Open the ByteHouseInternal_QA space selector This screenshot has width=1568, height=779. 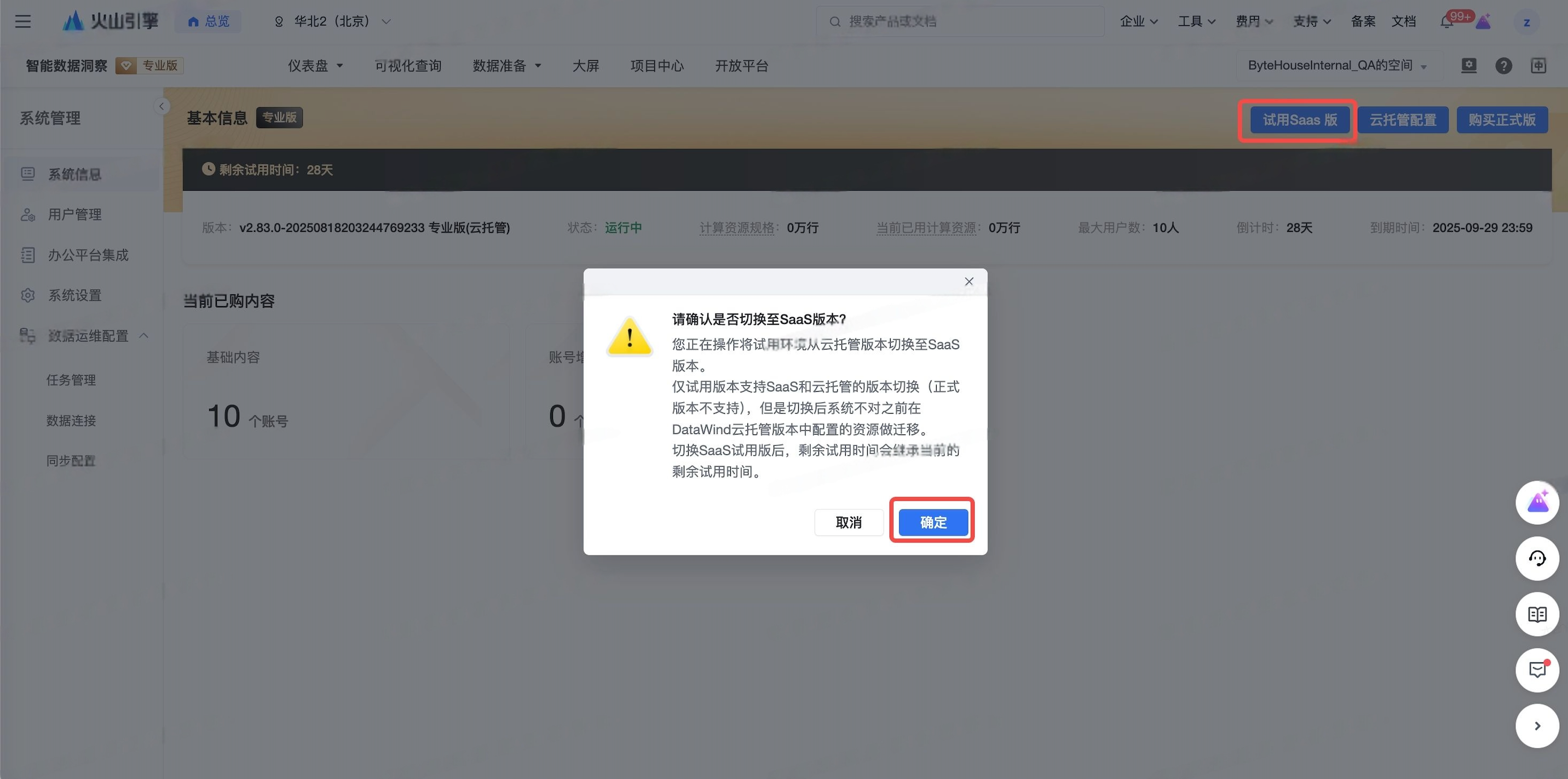coord(1337,66)
